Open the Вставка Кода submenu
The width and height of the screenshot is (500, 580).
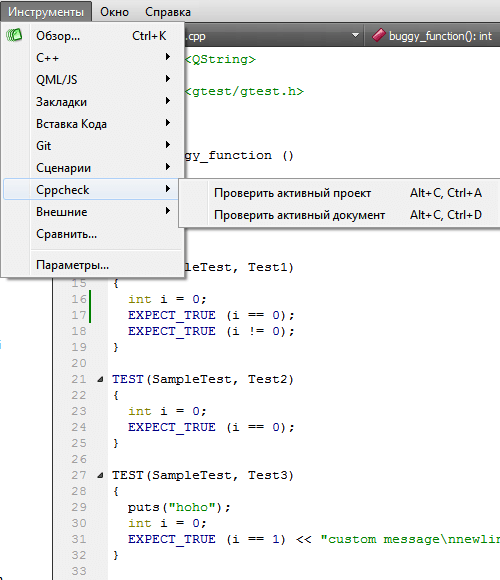coord(92,124)
